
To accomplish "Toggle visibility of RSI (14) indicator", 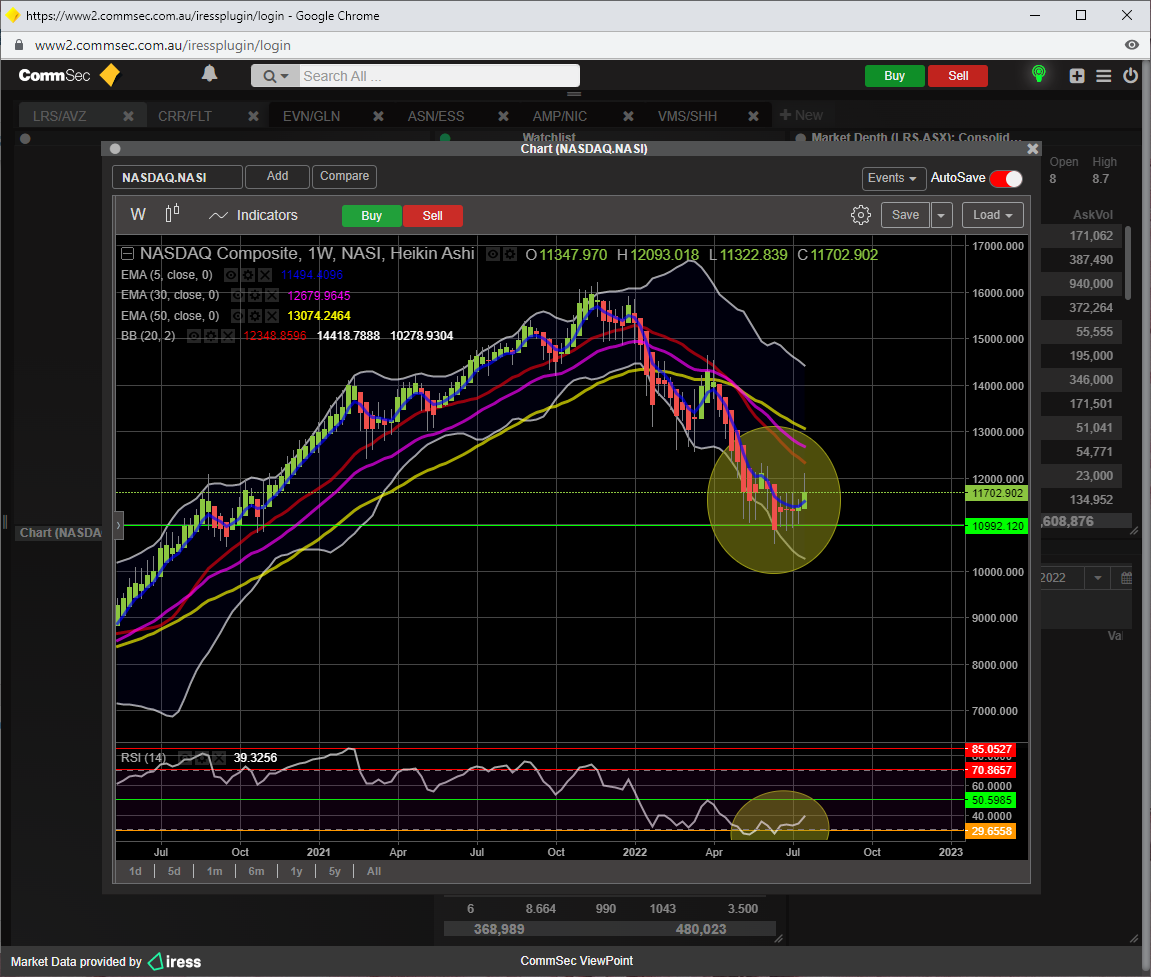I will click(x=185, y=757).
